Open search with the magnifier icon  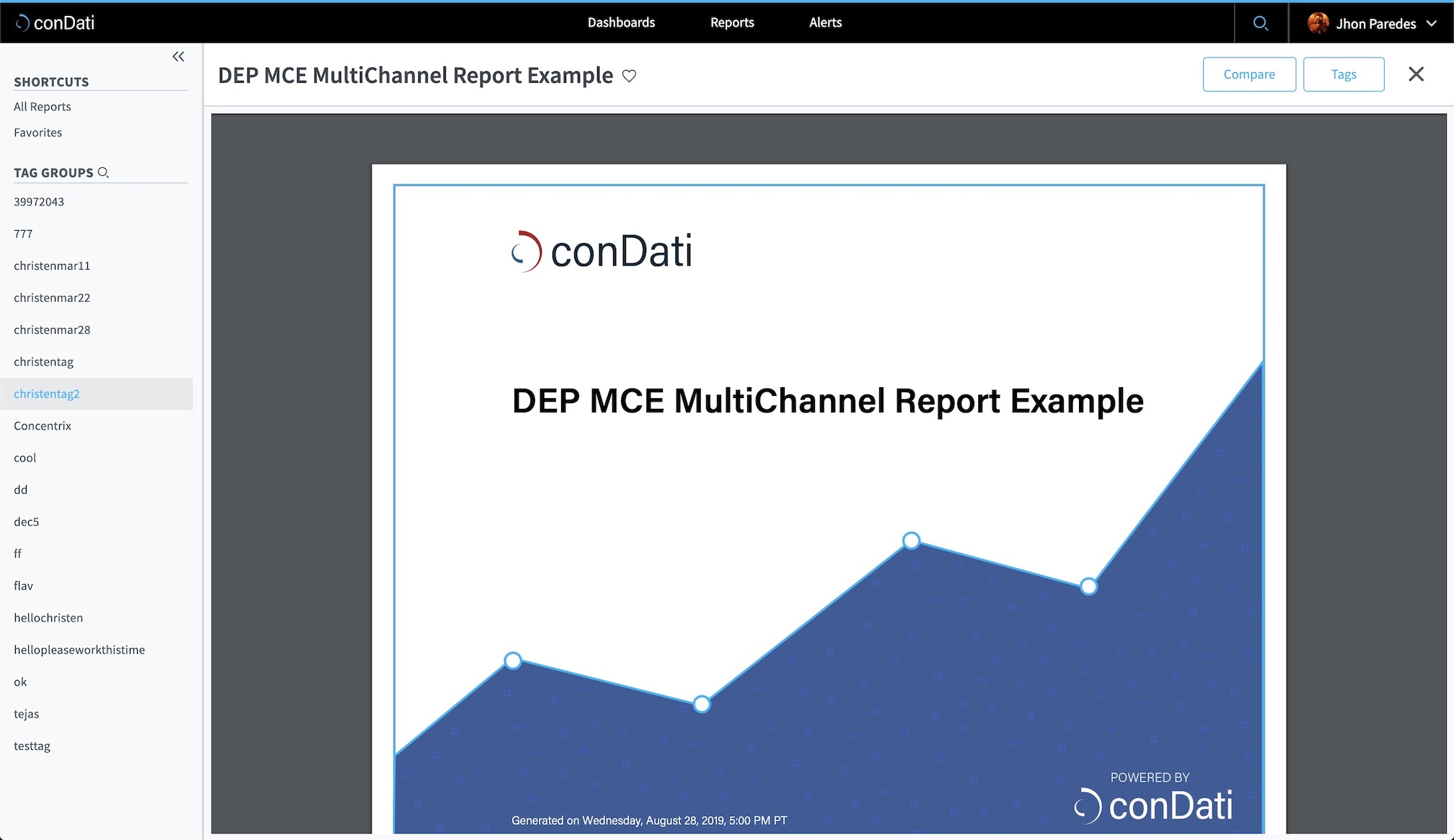[x=1260, y=23]
